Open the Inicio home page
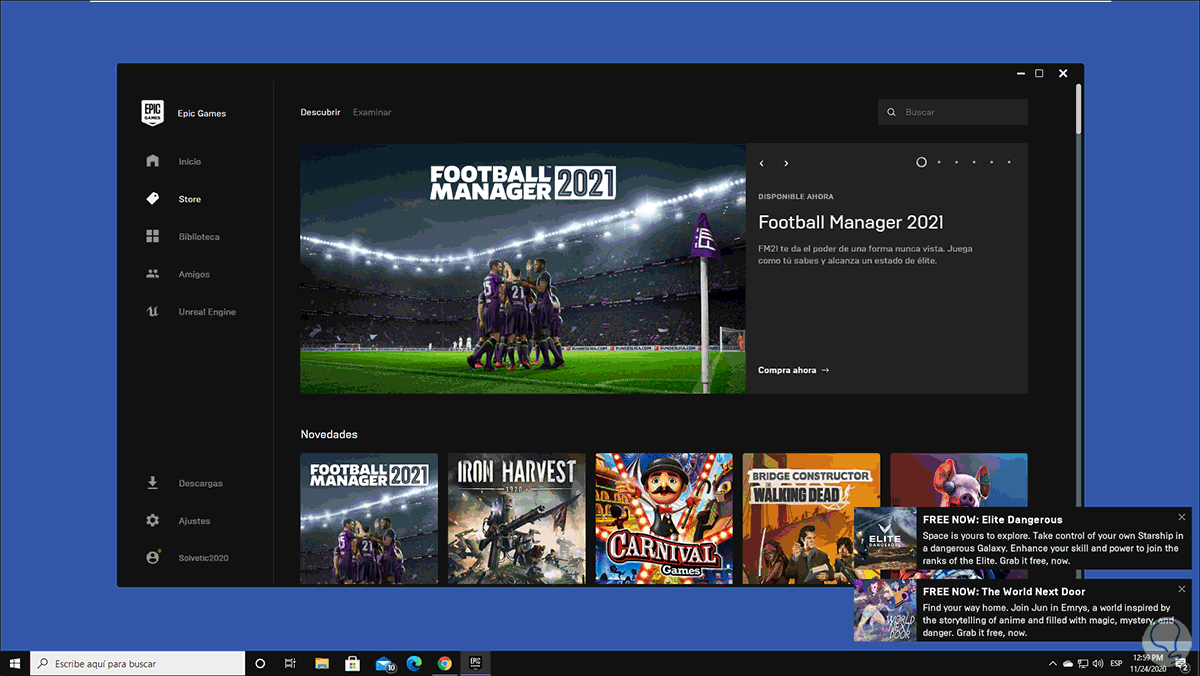 coord(174,161)
